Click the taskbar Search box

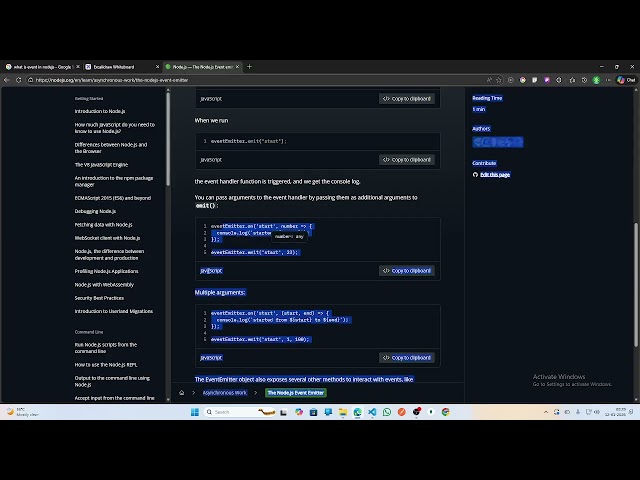[239, 412]
